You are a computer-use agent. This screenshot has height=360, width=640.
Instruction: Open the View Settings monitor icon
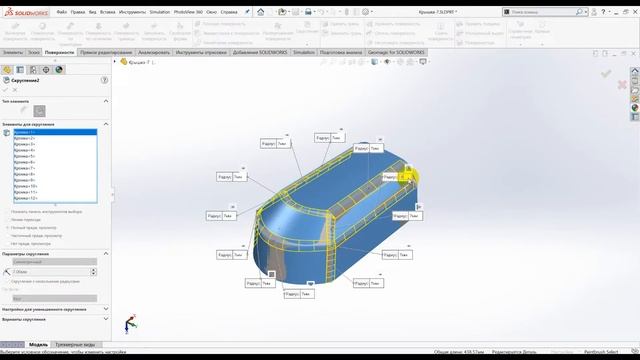pyautogui.click(x=423, y=62)
